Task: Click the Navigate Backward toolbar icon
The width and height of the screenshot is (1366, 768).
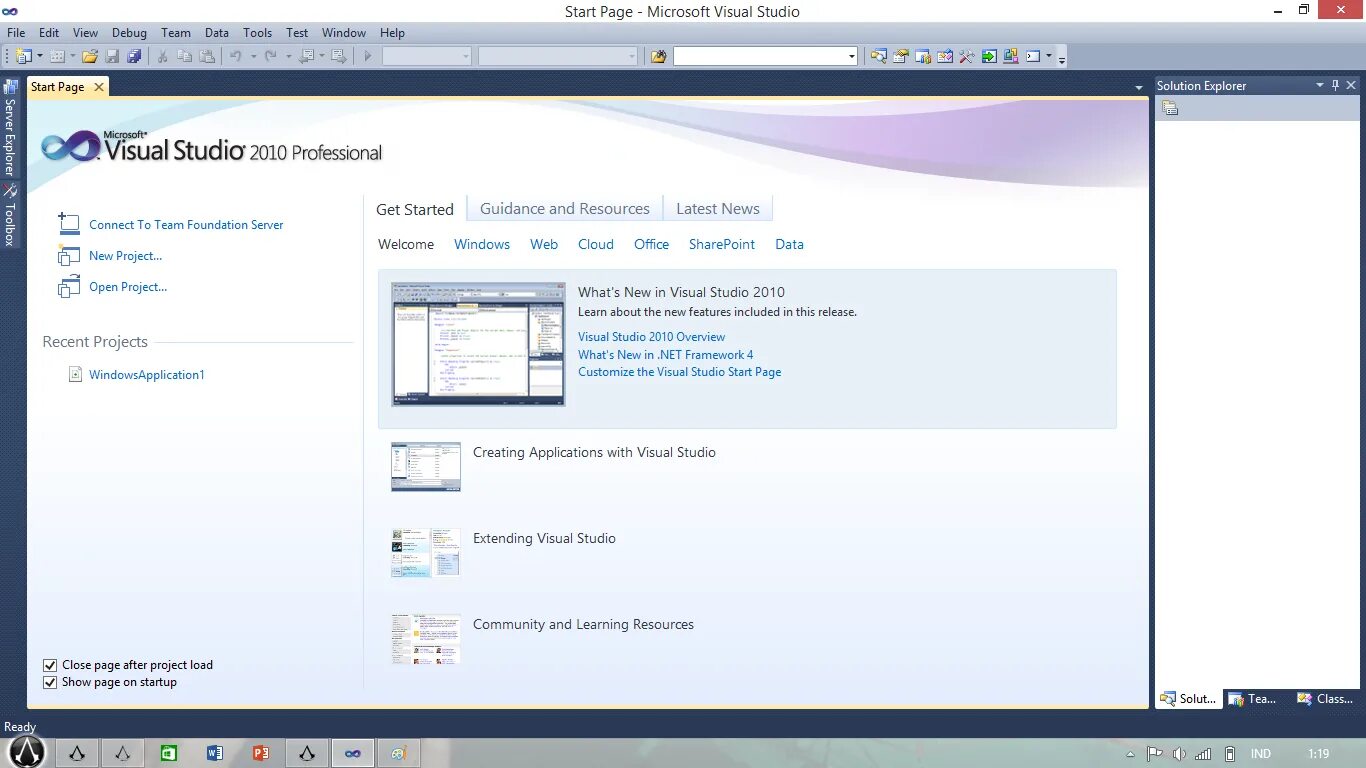Action: click(306, 56)
